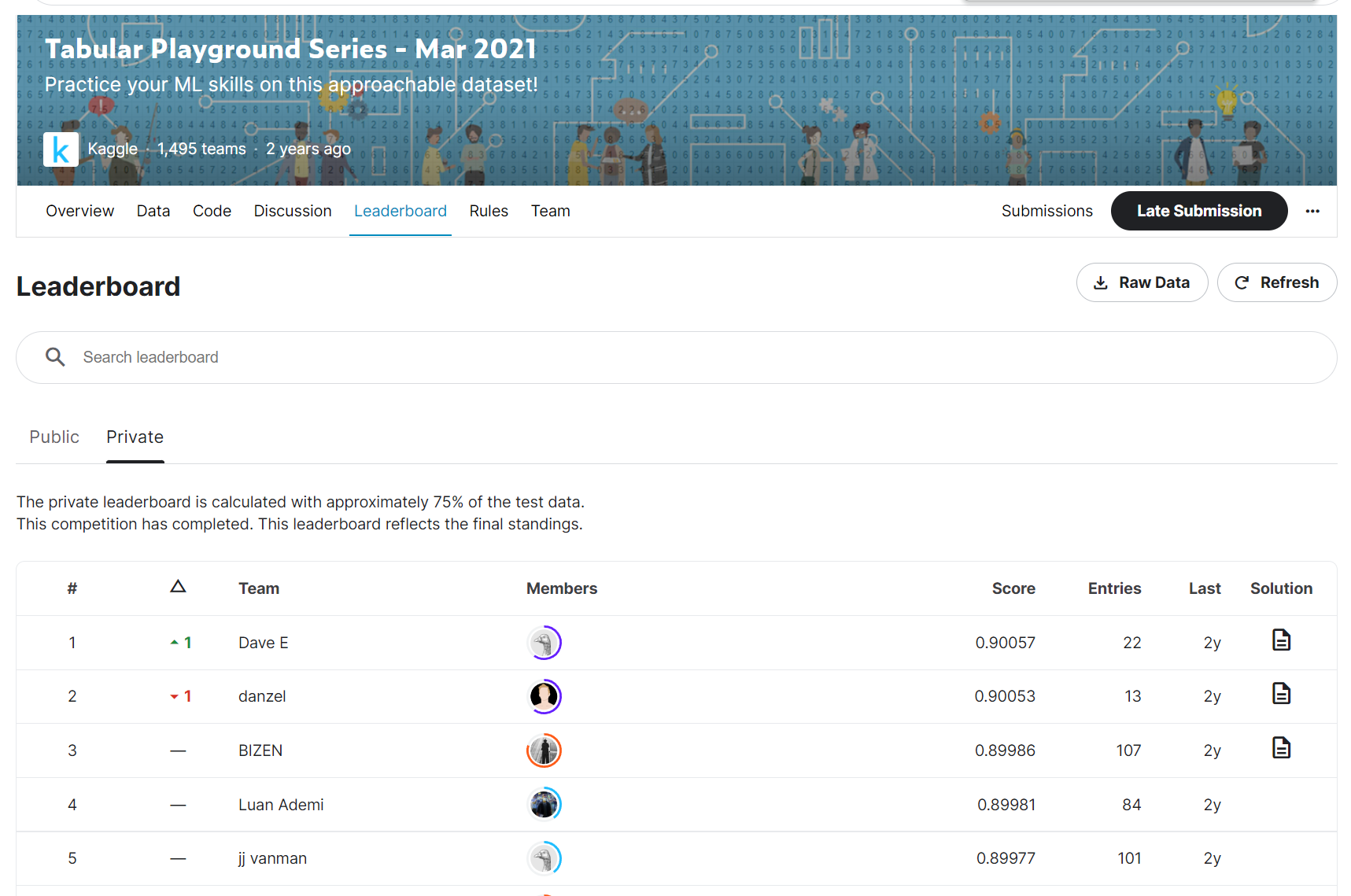
Task: Click team name danzel
Action: [262, 696]
